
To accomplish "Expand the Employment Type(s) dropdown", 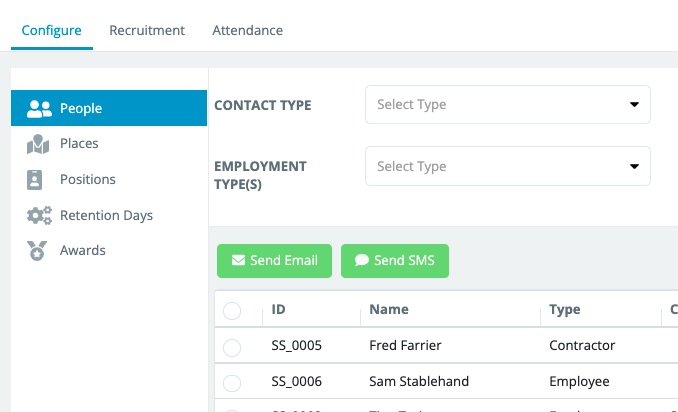I will coord(507,166).
